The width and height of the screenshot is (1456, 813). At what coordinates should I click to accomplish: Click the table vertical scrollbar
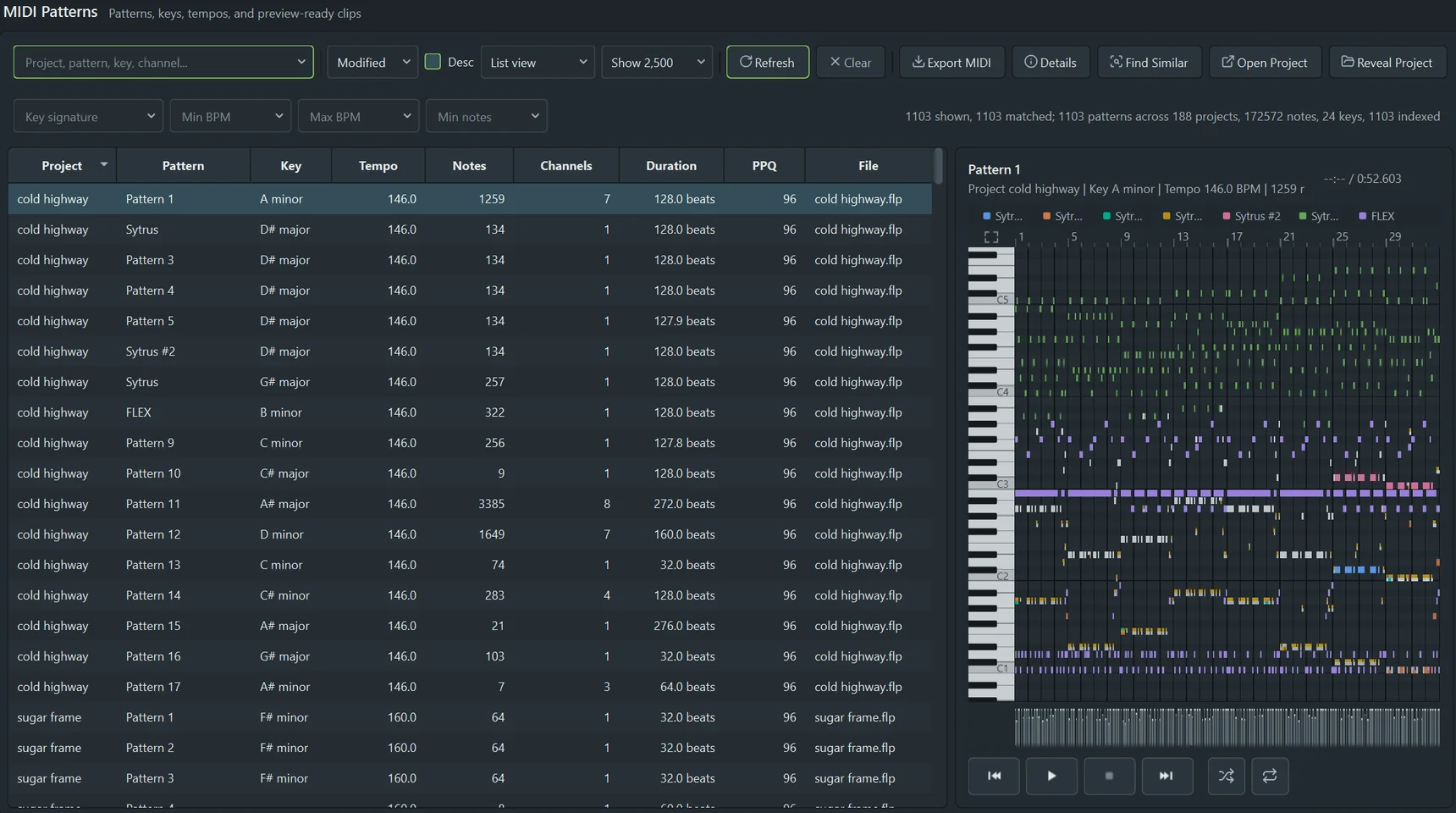point(938,166)
